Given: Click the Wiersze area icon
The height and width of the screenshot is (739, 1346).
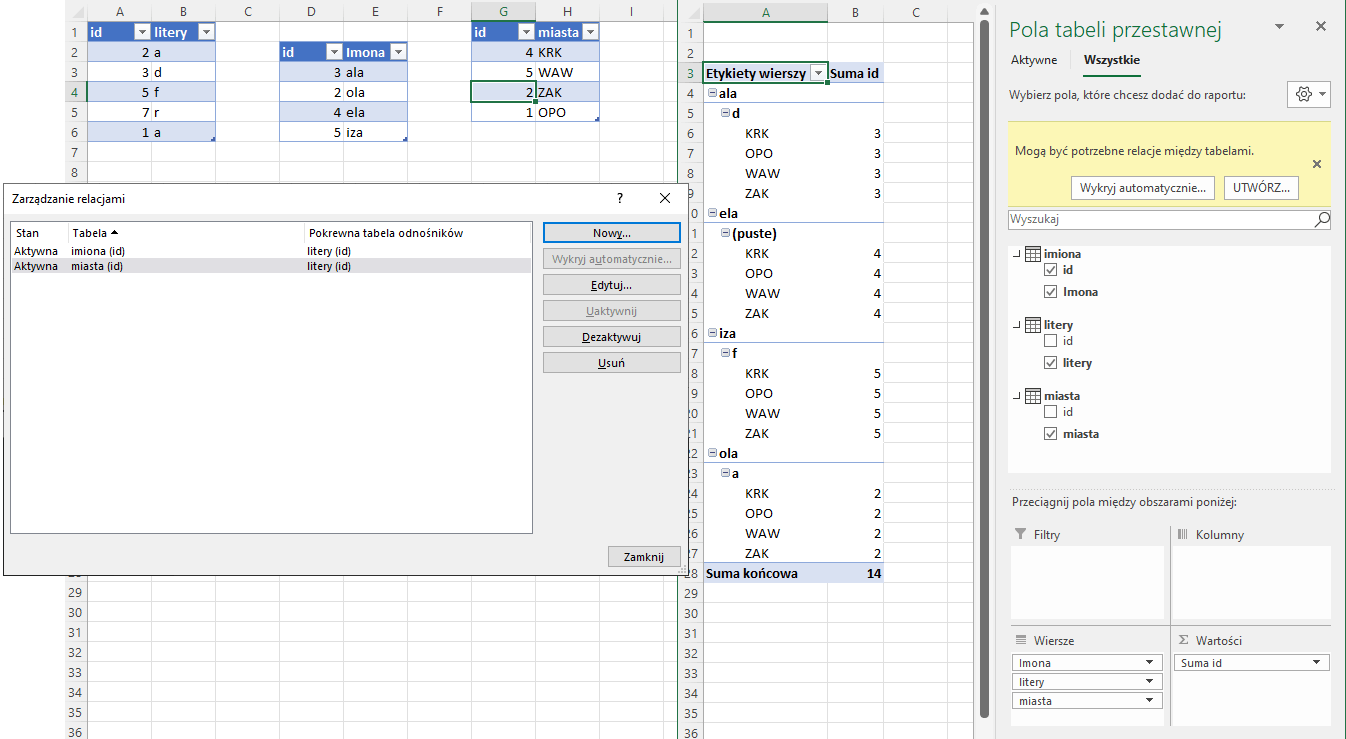Looking at the screenshot, I should coord(1021,640).
